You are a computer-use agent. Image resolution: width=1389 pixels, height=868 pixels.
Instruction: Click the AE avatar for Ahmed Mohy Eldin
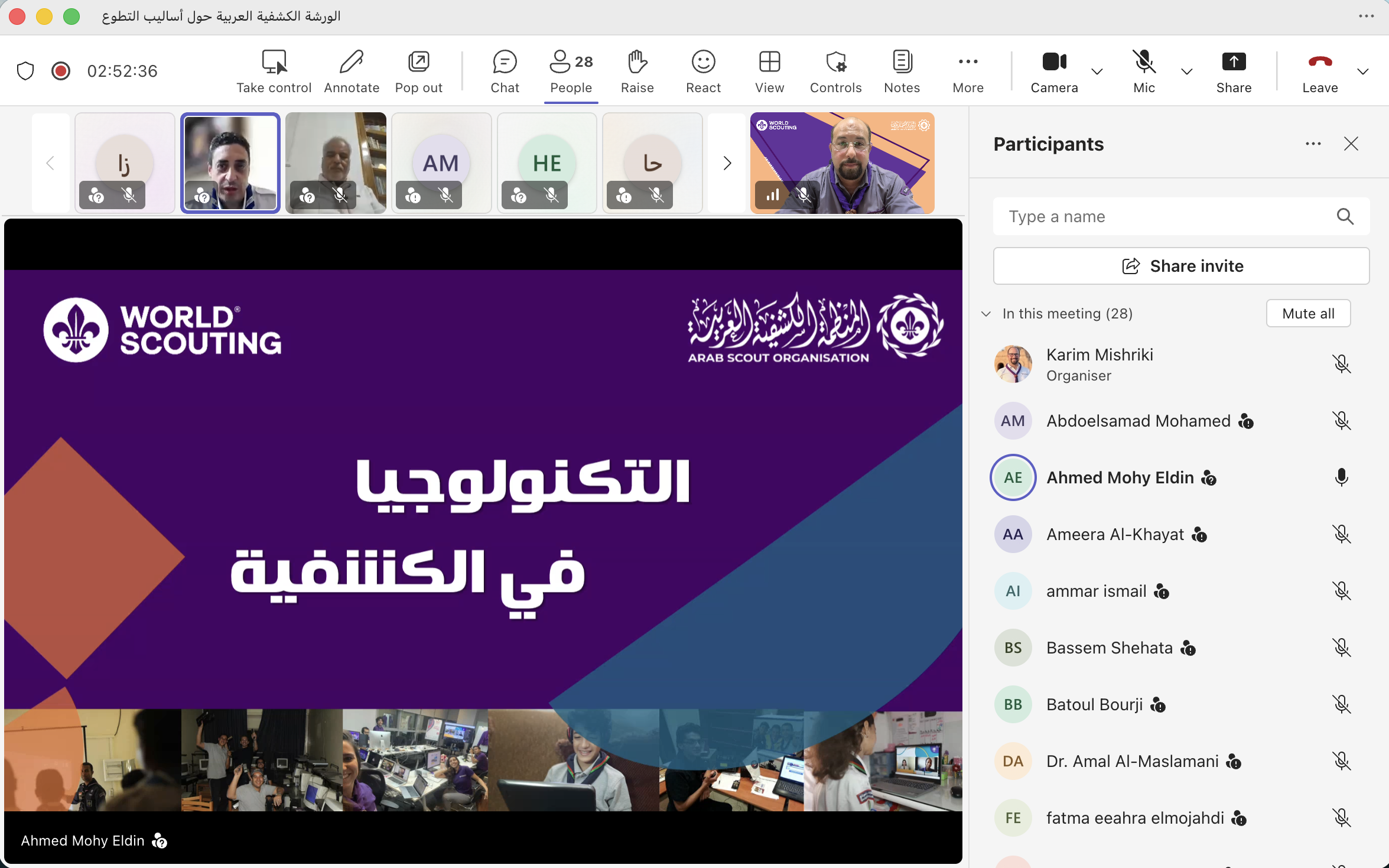click(x=1013, y=477)
